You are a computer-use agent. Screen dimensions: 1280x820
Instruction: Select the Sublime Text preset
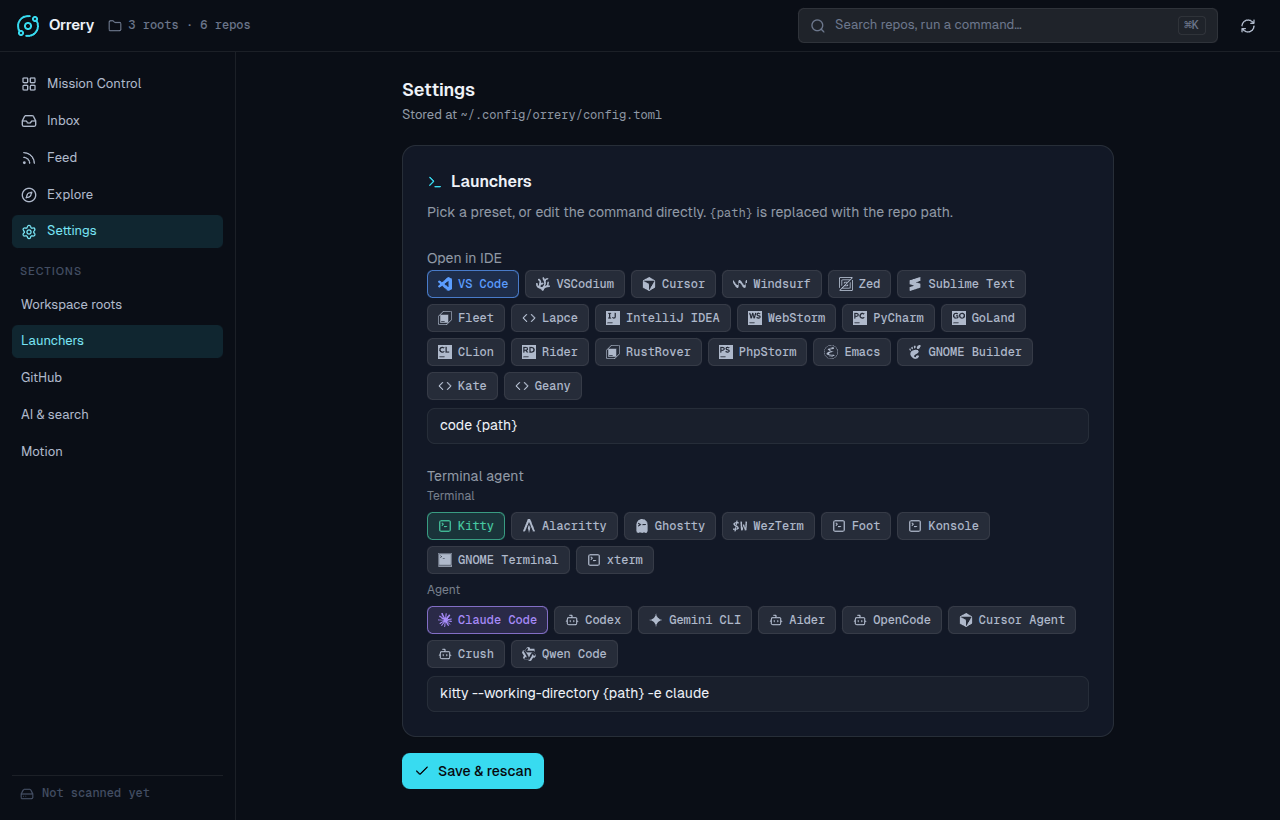point(961,284)
